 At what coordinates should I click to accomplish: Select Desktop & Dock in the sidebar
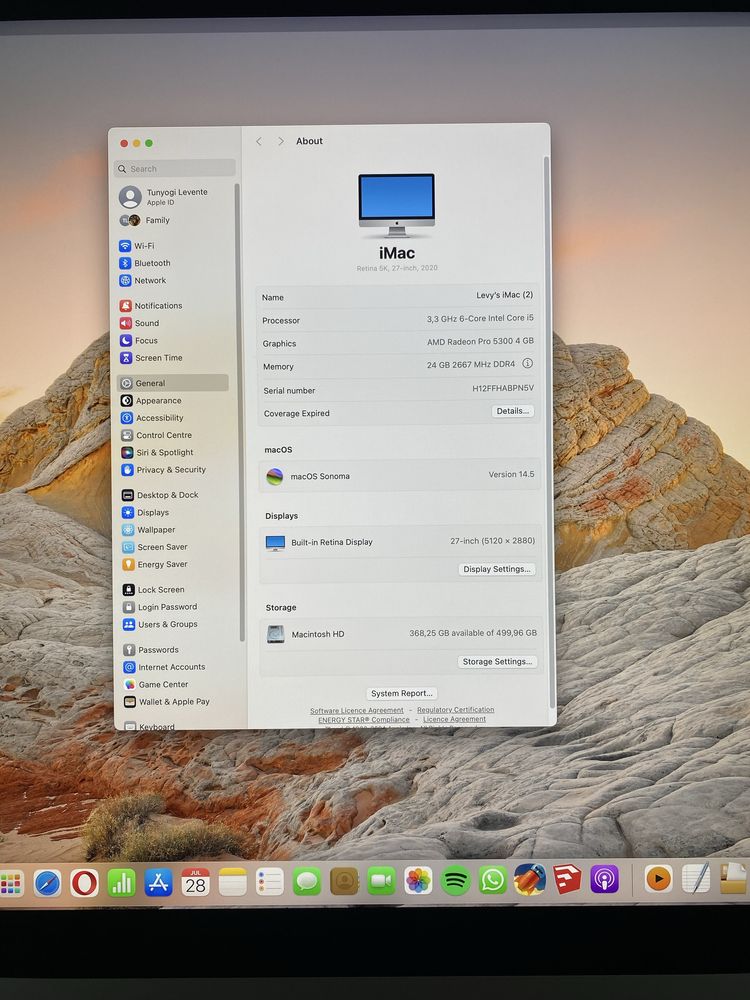(160, 495)
